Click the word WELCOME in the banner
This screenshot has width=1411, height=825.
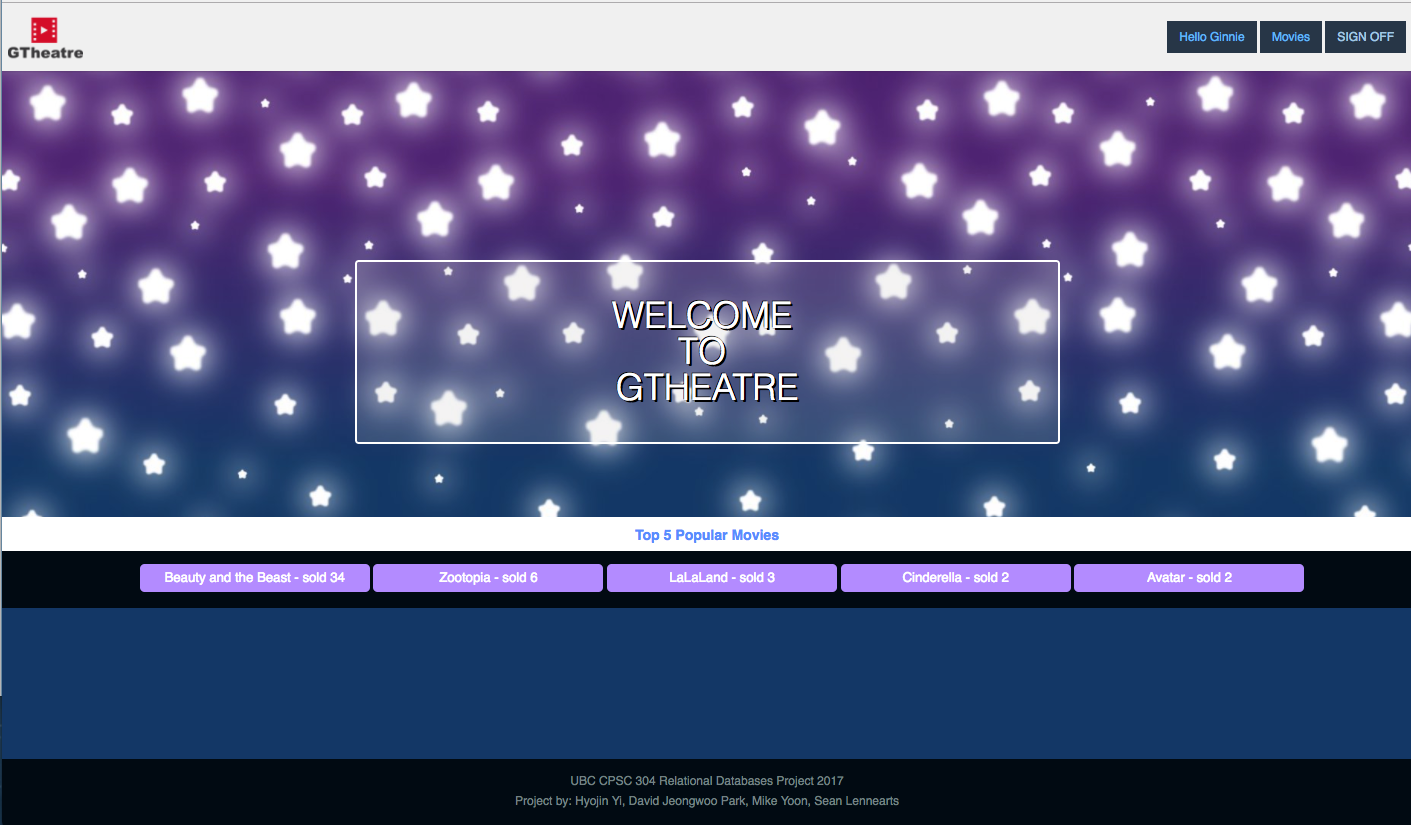pos(702,316)
